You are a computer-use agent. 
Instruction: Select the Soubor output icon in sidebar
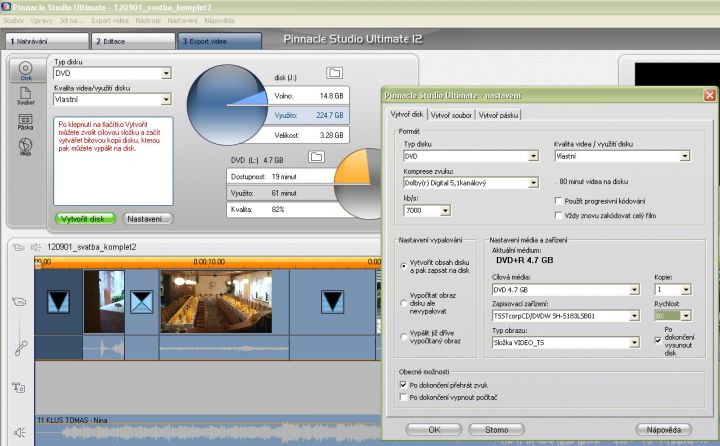coord(26,96)
